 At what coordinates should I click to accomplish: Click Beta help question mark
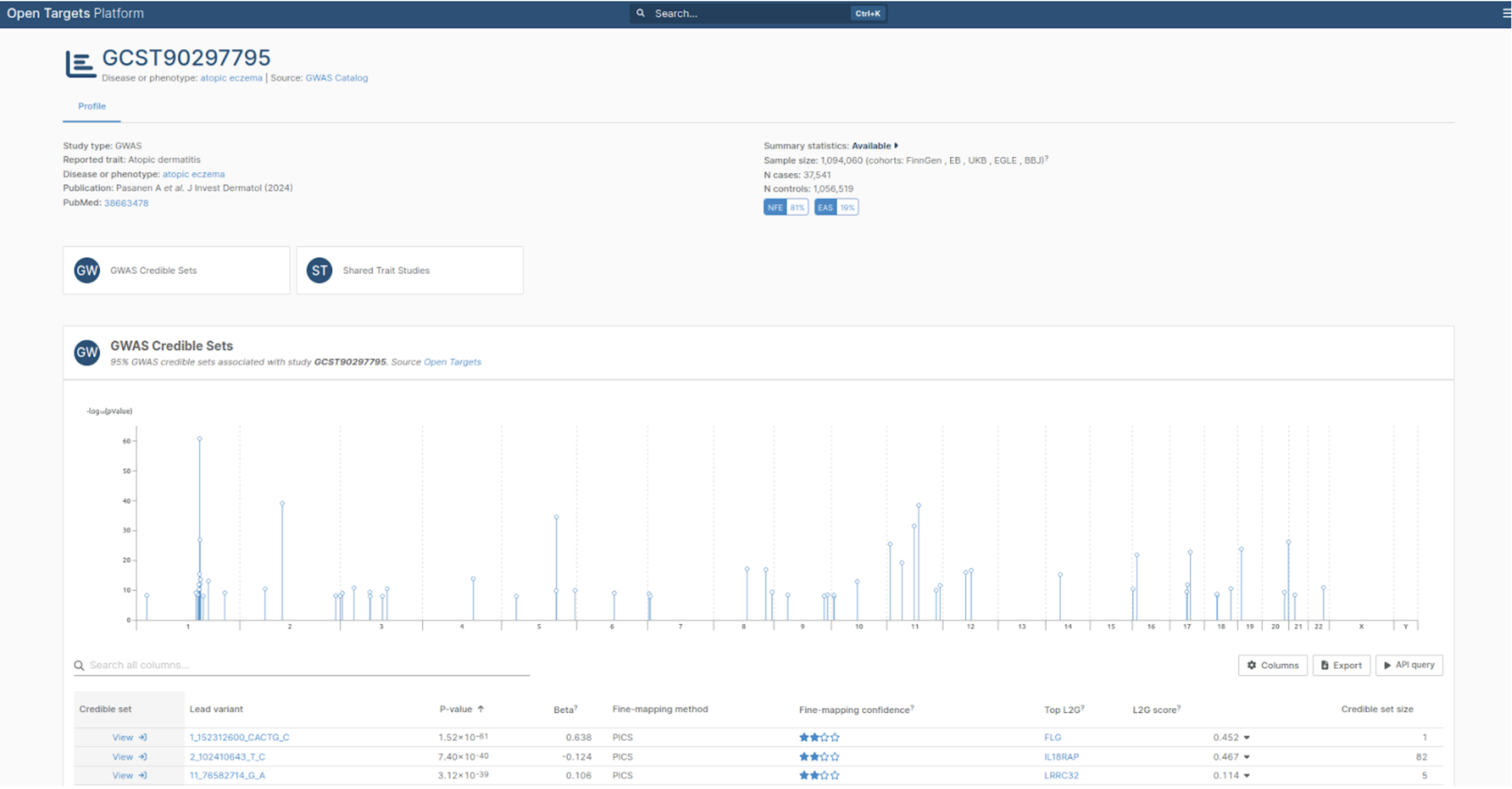click(576, 706)
